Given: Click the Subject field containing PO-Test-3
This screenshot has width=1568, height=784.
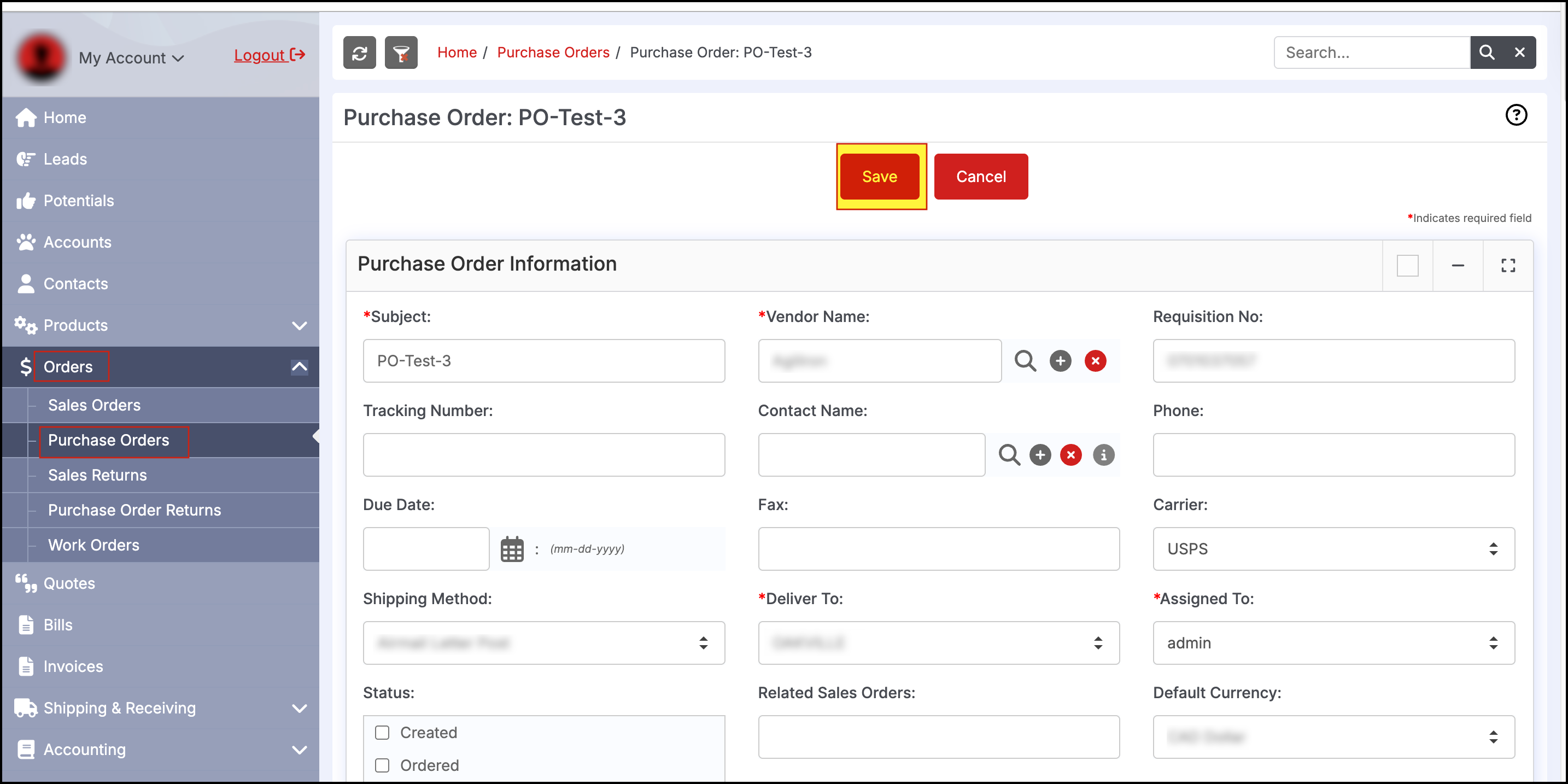Looking at the screenshot, I should [x=543, y=361].
